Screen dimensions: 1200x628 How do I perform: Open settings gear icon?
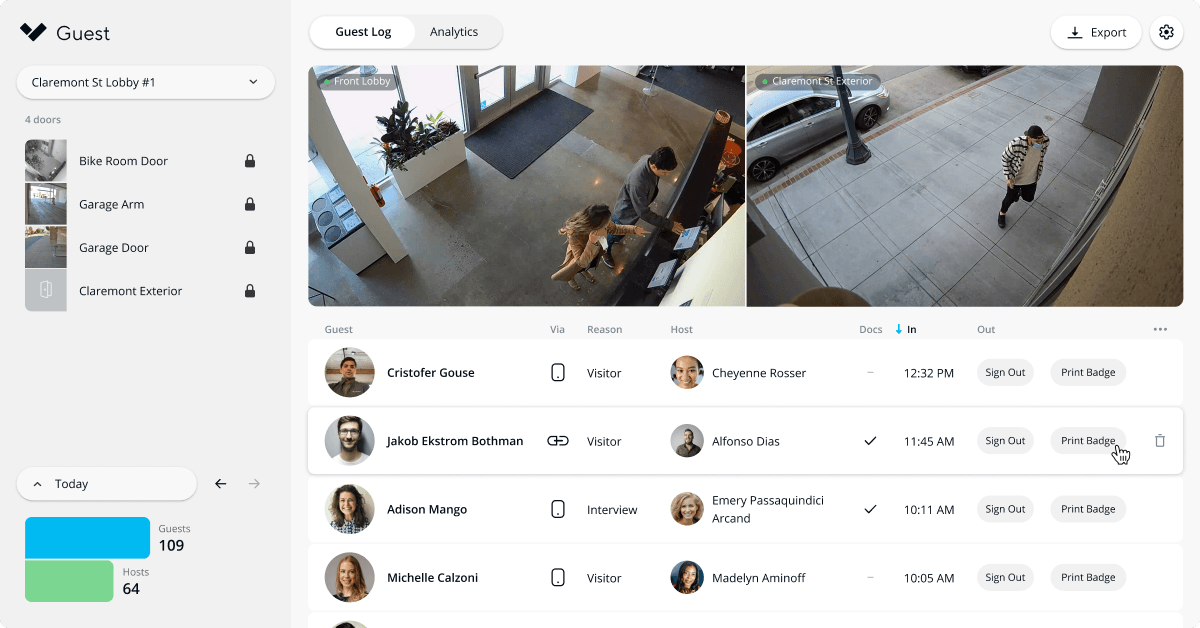pyautogui.click(x=1166, y=32)
